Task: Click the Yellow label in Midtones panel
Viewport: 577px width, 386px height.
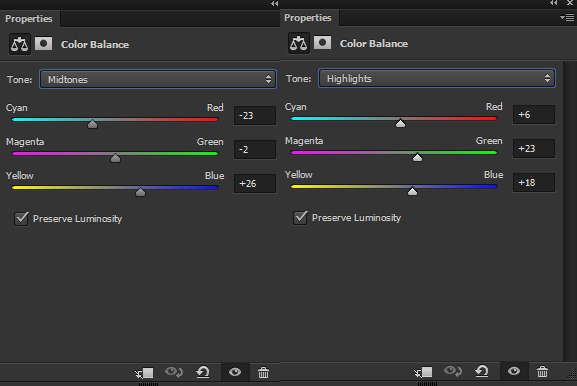Action: [20, 176]
